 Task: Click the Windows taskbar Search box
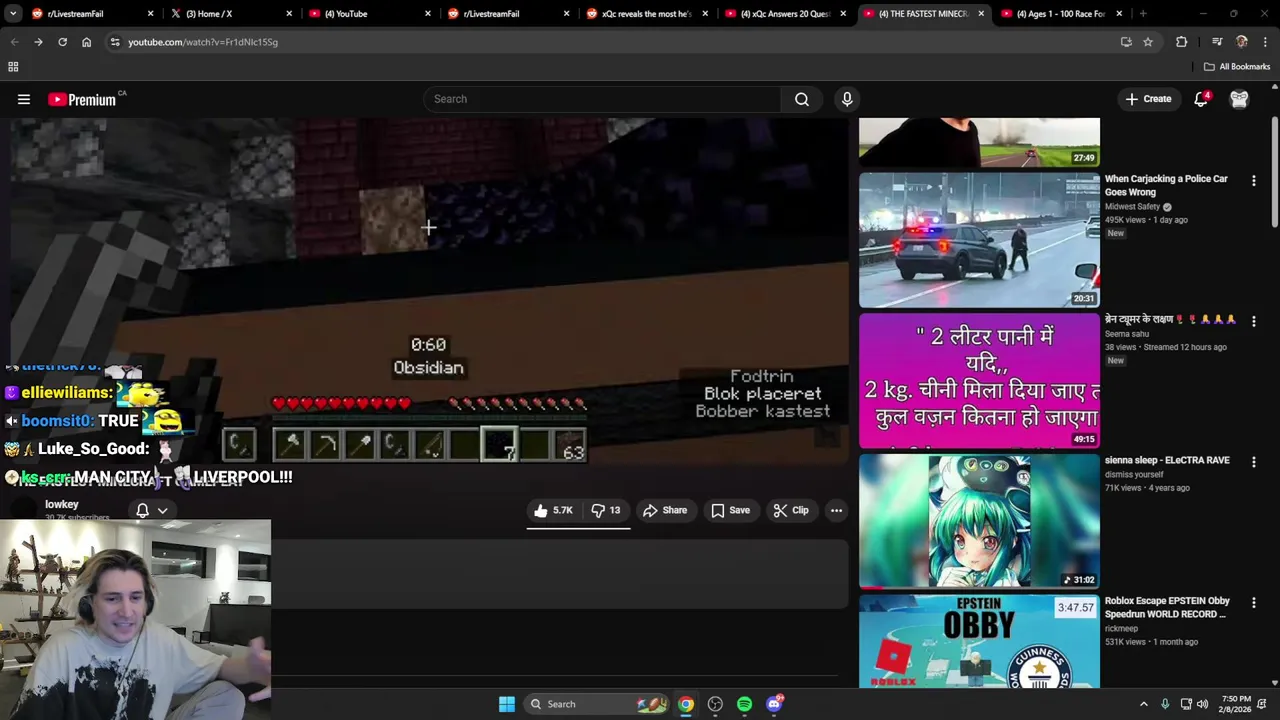(x=598, y=704)
